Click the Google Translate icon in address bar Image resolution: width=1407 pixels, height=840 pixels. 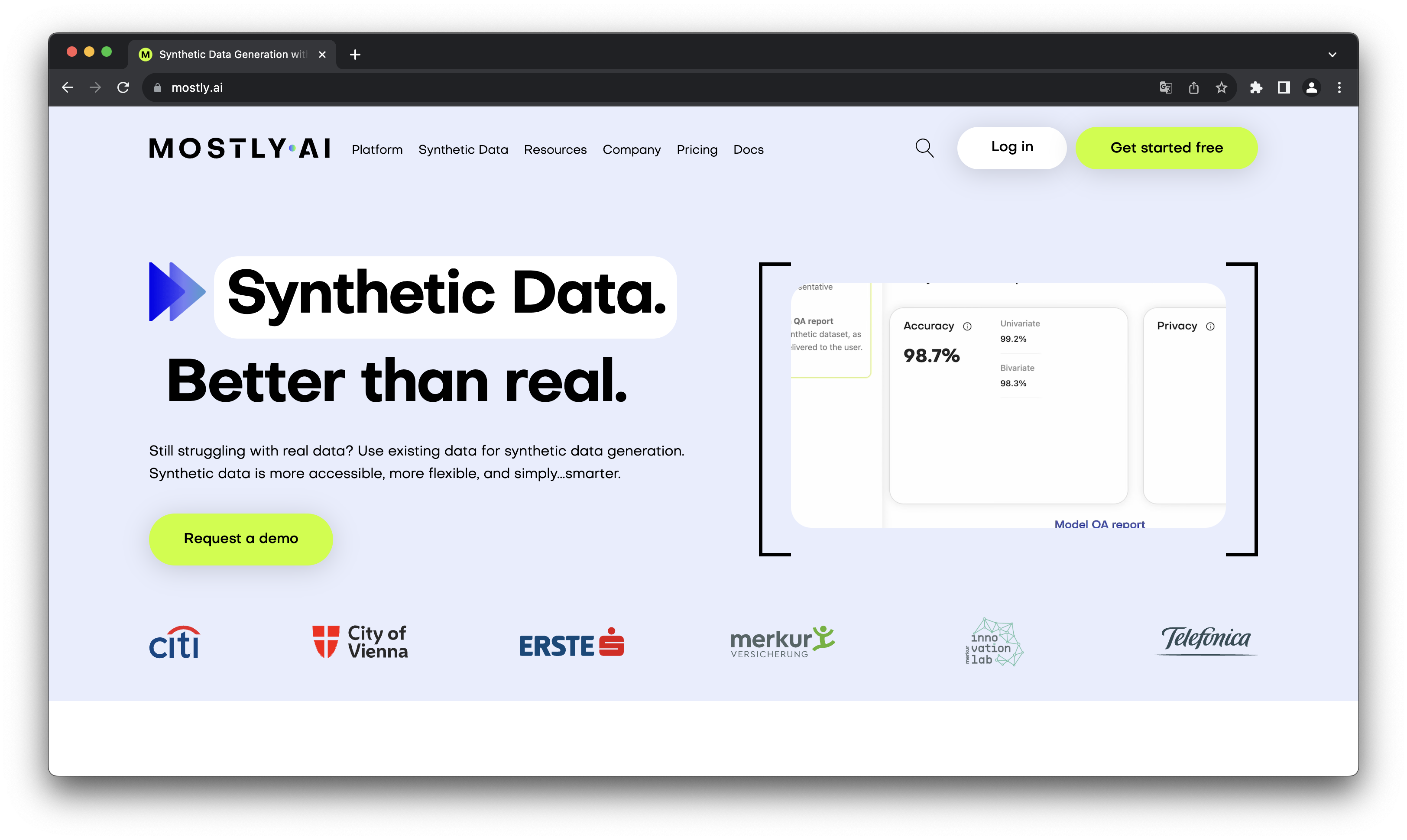[1166, 87]
